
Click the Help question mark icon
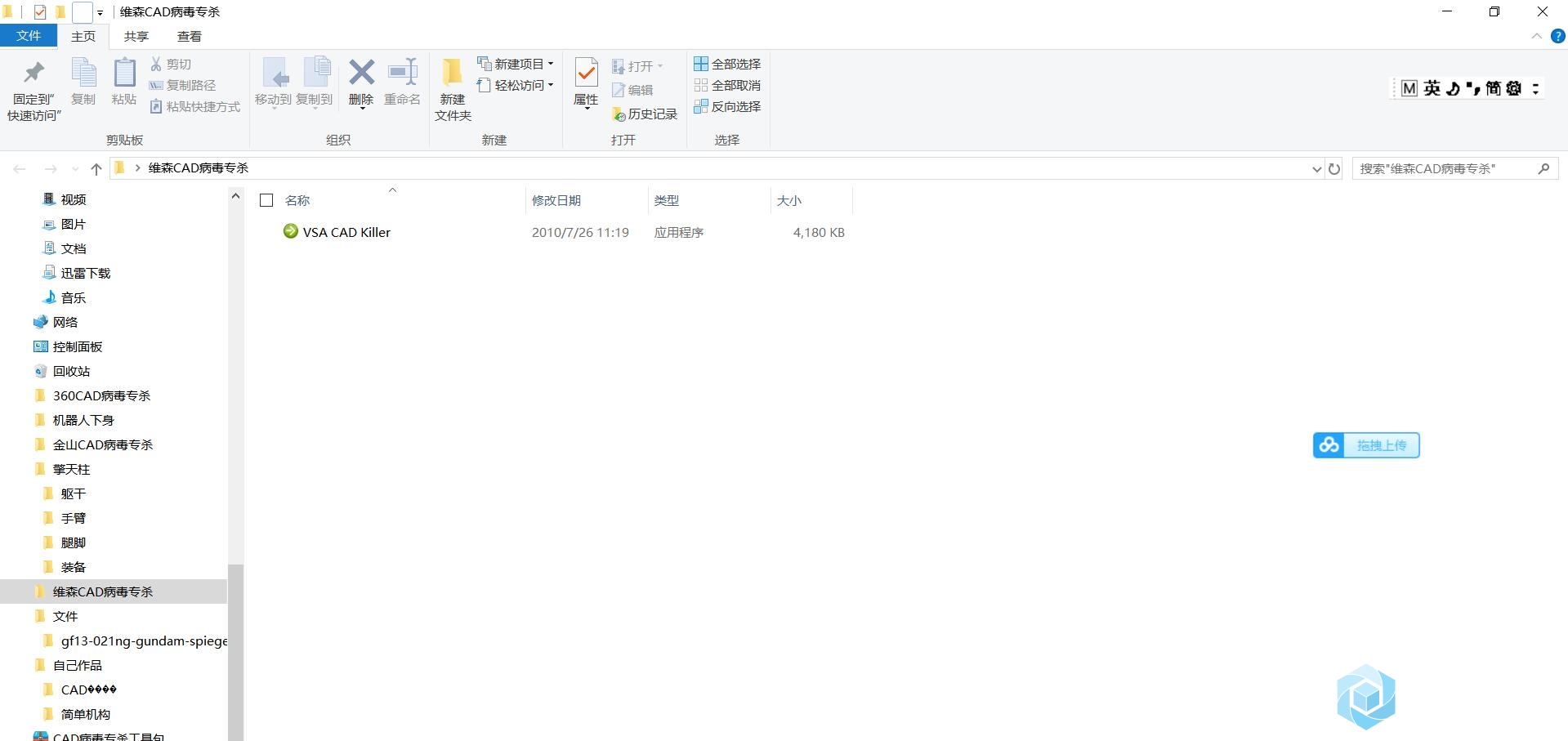(1557, 36)
